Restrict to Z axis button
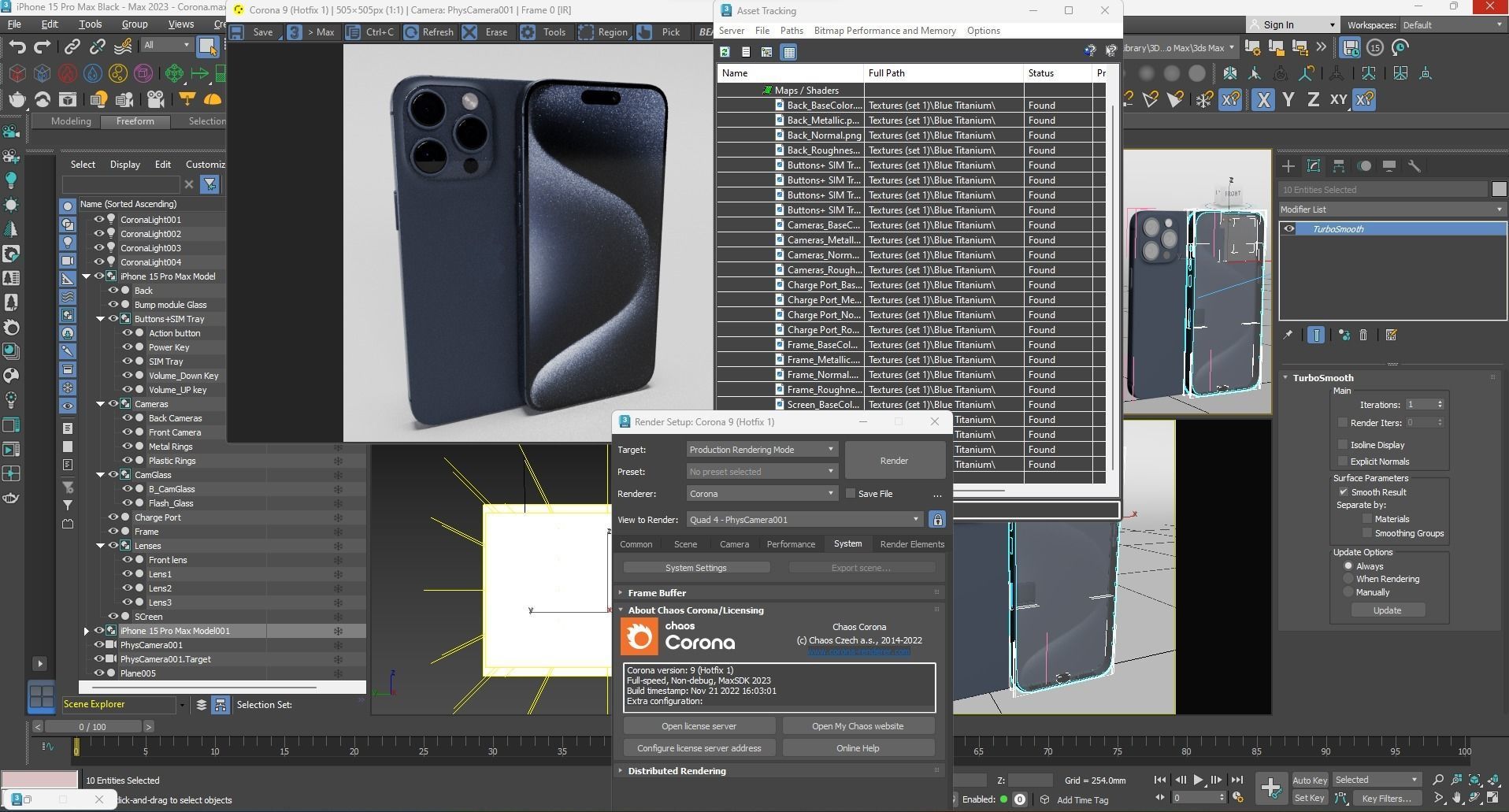The image size is (1509, 812). pos(1313,100)
